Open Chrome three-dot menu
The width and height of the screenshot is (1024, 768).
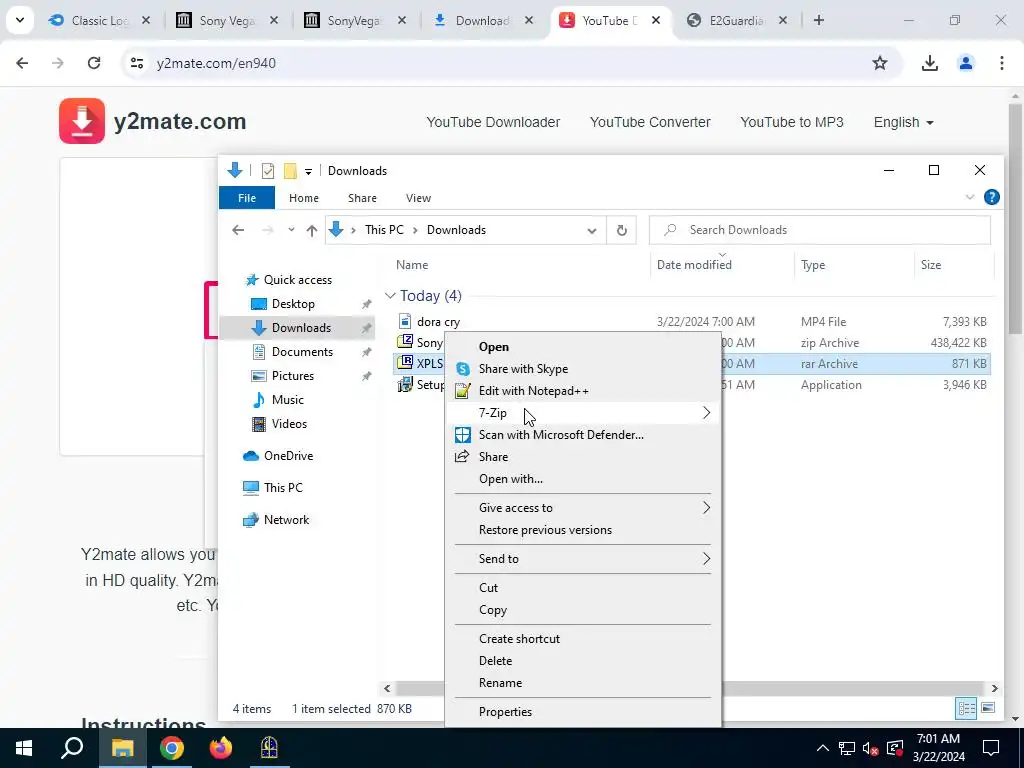coord(1001,63)
